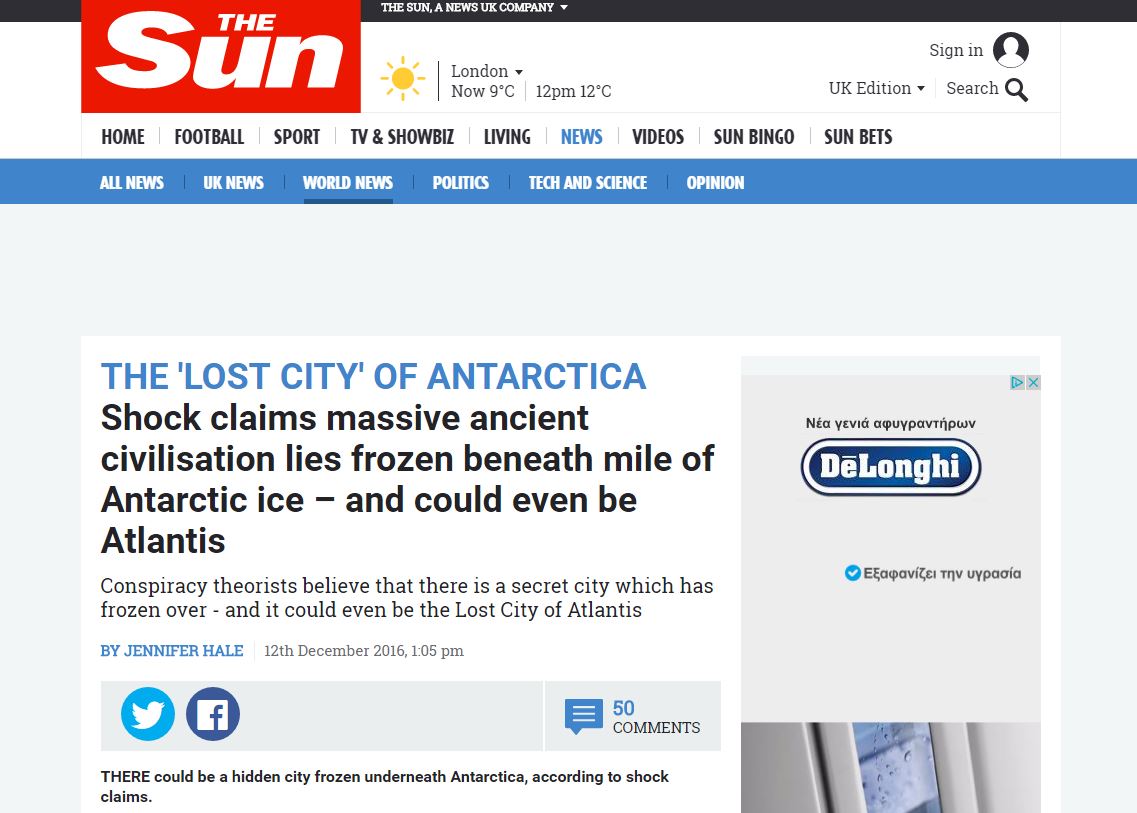This screenshot has height=813, width=1137.
Task: Click the DeLonghi advertisement logo
Action: pos(891,467)
